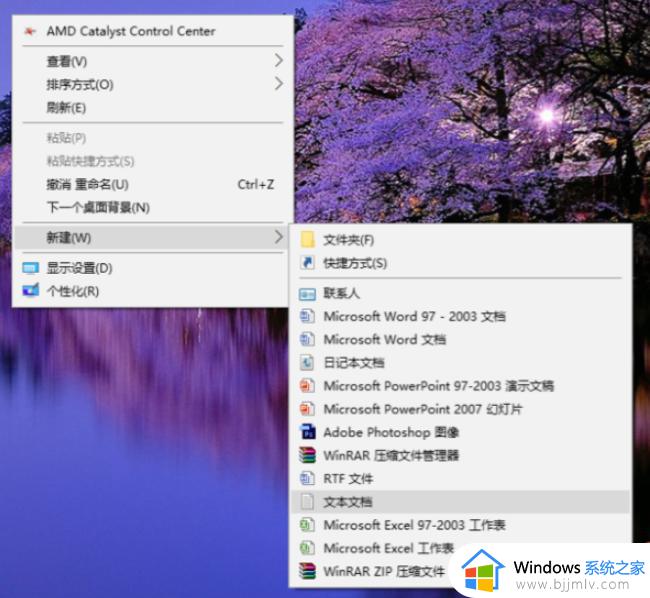Click the blank text document icon
The height and width of the screenshot is (598, 650).
(x=307, y=502)
